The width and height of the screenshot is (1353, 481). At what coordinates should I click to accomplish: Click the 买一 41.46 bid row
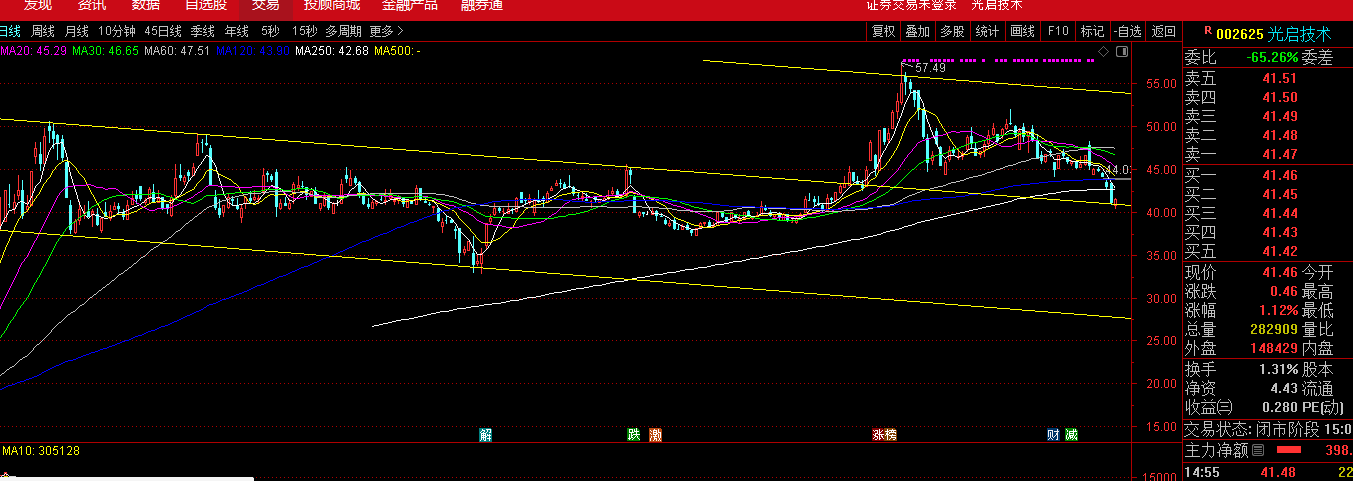point(1268,175)
